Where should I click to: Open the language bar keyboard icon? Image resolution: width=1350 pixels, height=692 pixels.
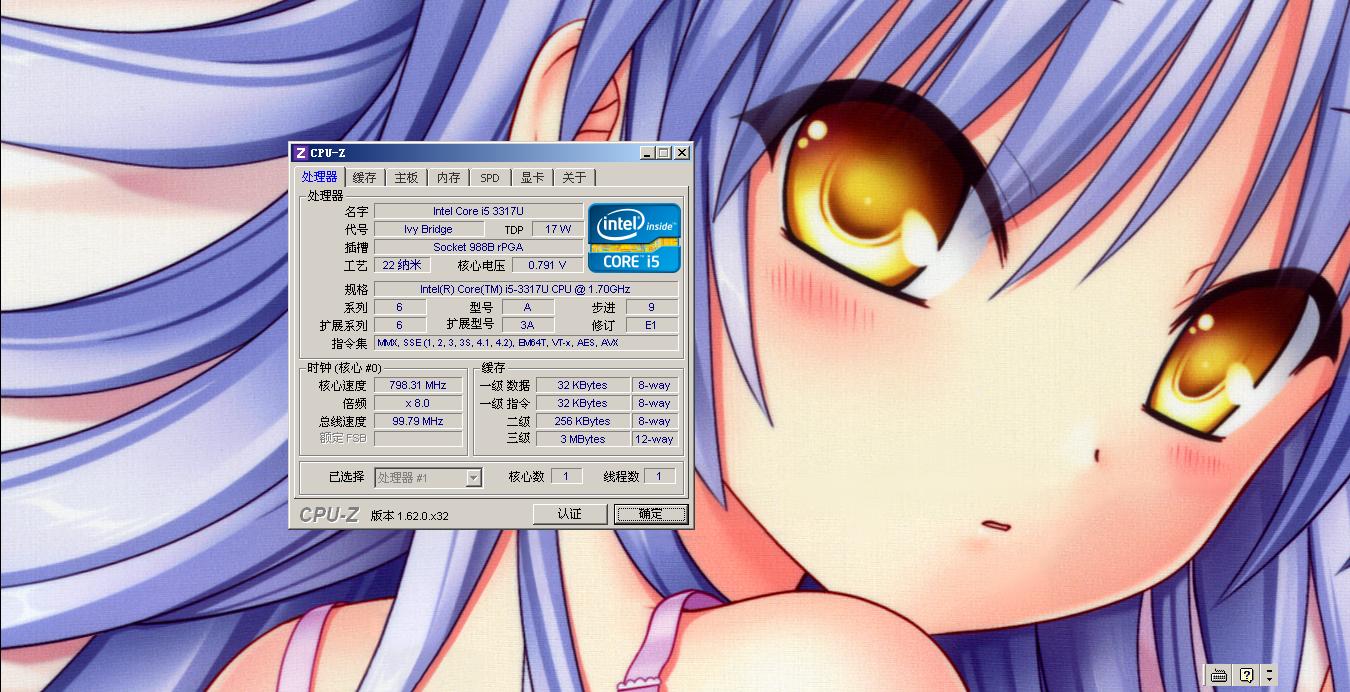[1218, 675]
